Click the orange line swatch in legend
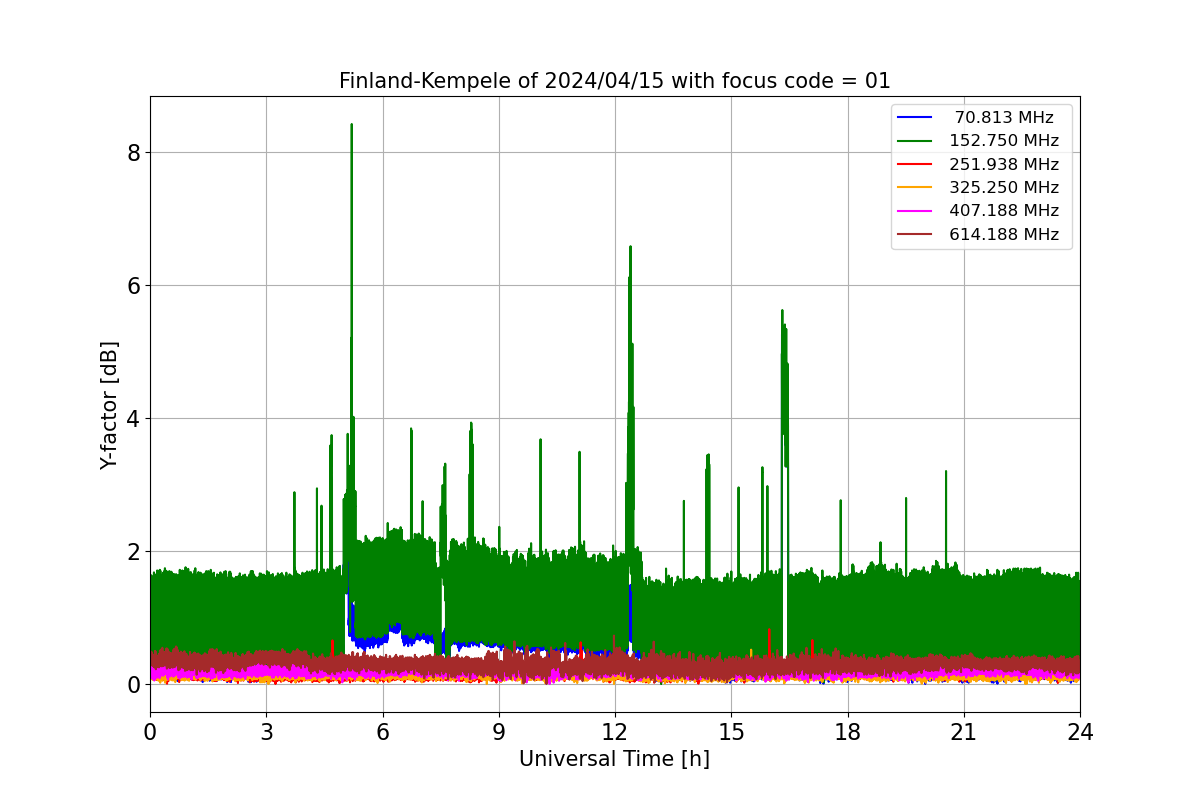 916,188
